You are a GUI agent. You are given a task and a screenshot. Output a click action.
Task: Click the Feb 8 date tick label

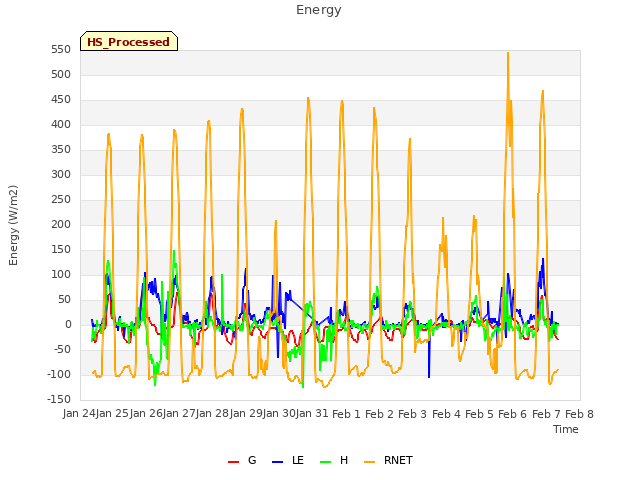click(579, 414)
